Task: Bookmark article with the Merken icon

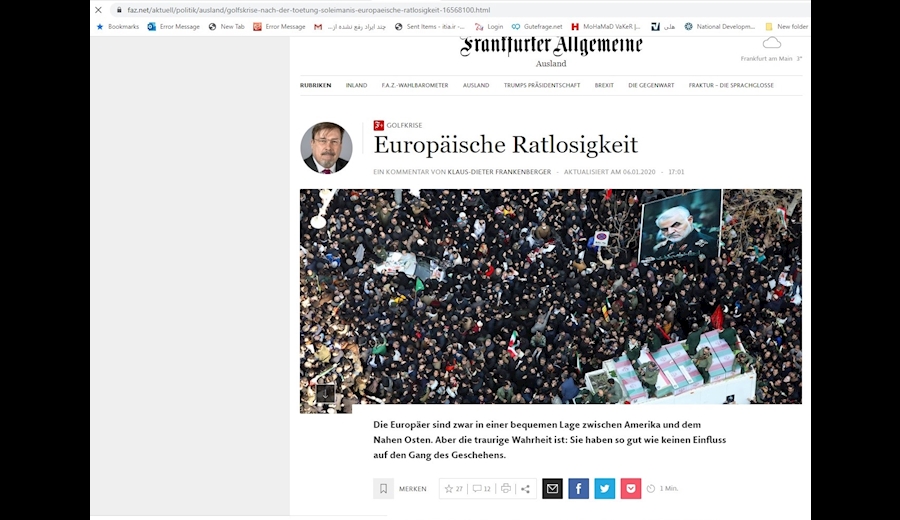Action: click(383, 488)
